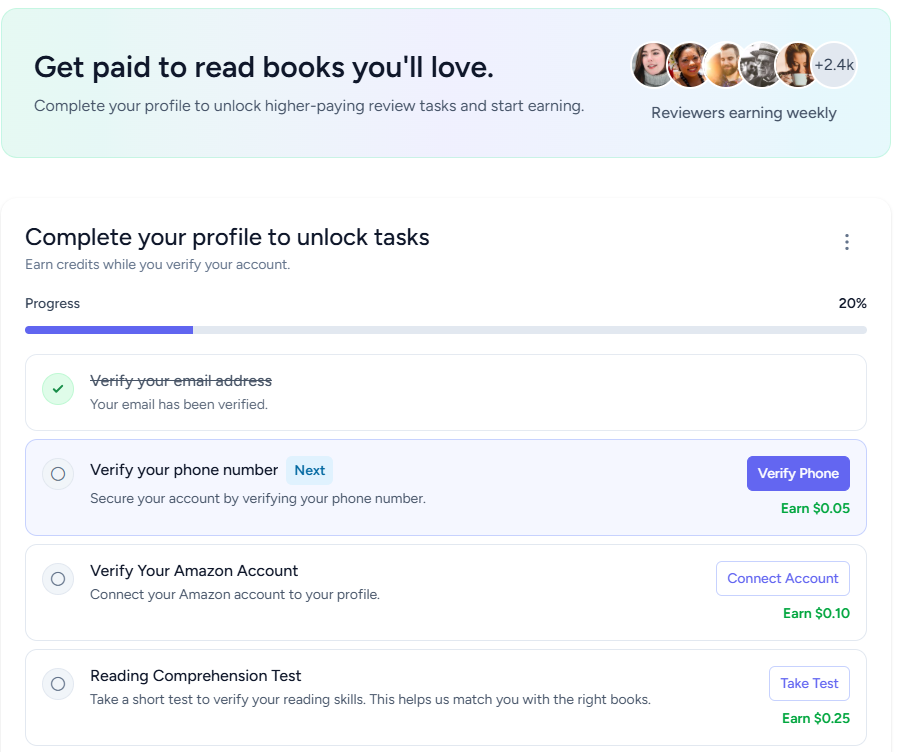
Task: Click the green checkmark on the verified email task
Action: click(57, 389)
